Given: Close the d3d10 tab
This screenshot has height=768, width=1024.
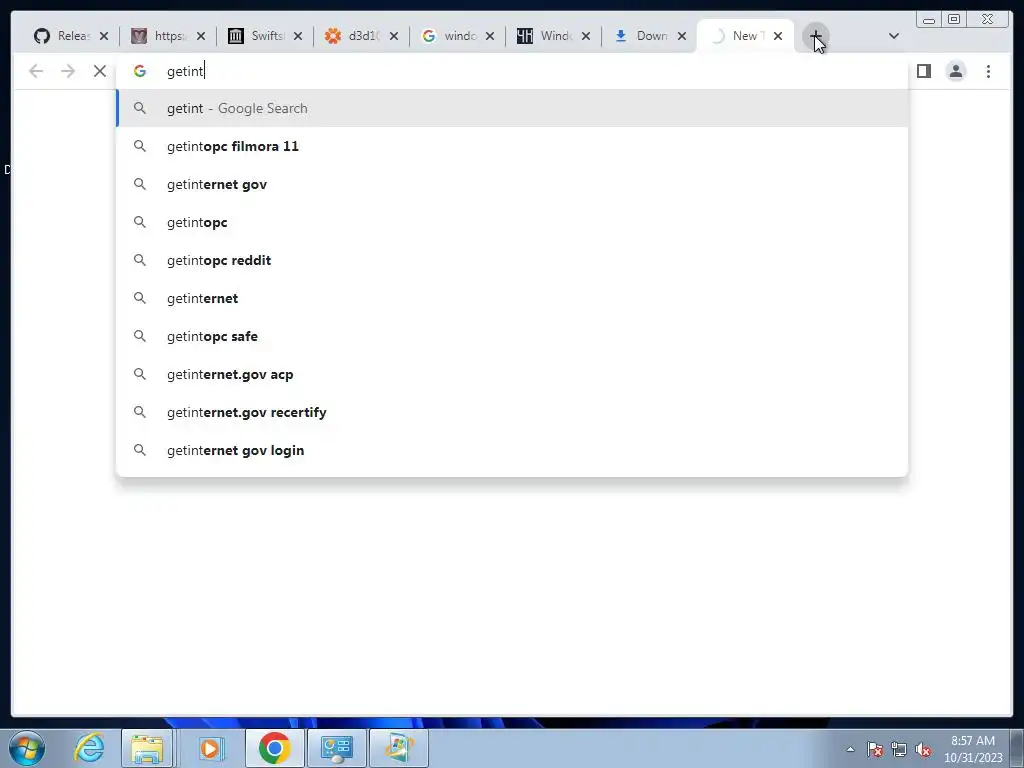Looking at the screenshot, I should [x=394, y=36].
